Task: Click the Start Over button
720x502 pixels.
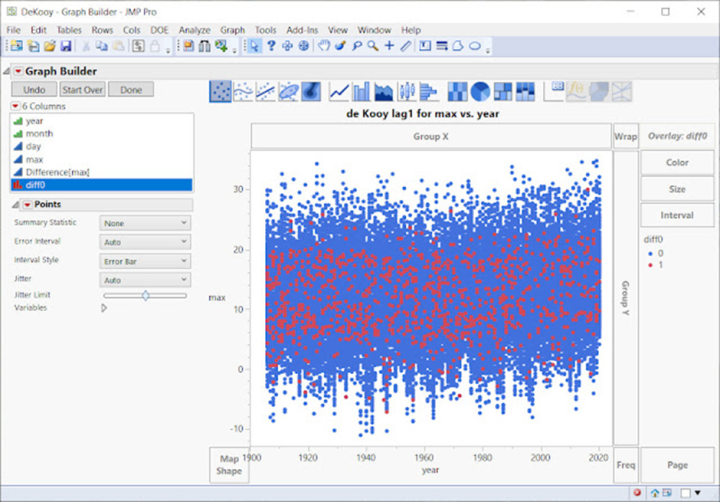Action: pyautogui.click(x=81, y=90)
